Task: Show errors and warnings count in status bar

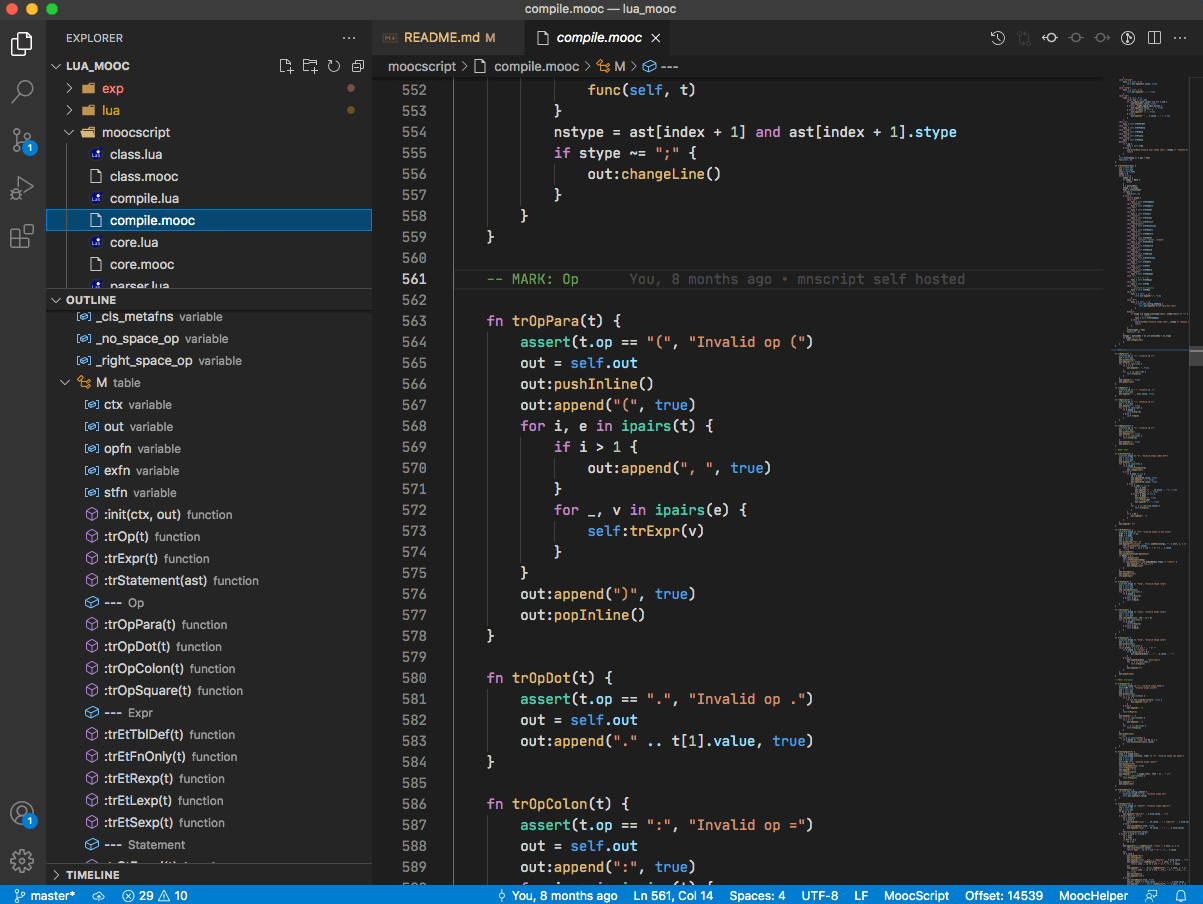Action: click(x=154, y=895)
